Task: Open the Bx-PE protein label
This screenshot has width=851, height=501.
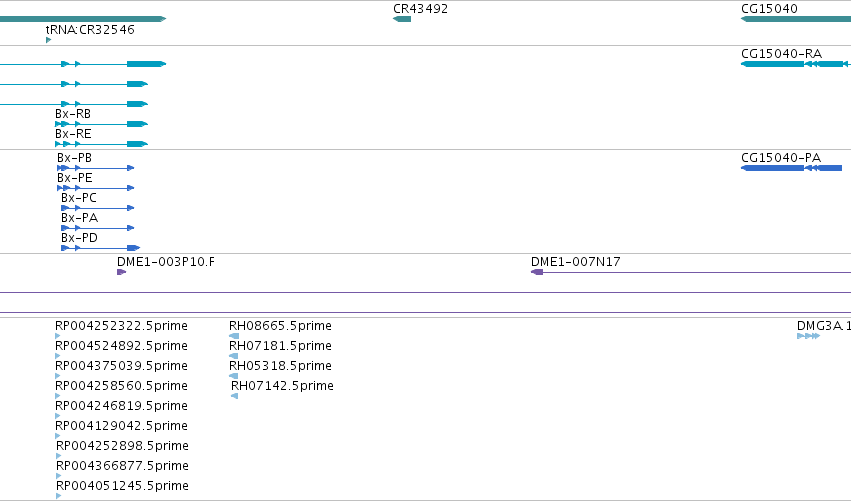Action: [x=75, y=178]
